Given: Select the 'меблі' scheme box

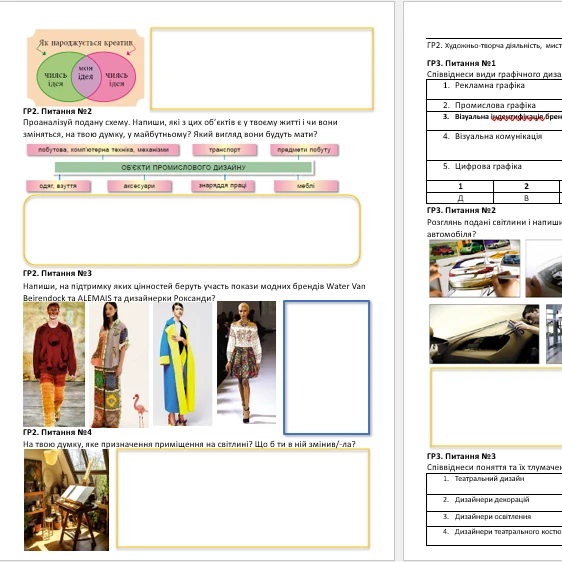Looking at the screenshot, I should (306, 186).
